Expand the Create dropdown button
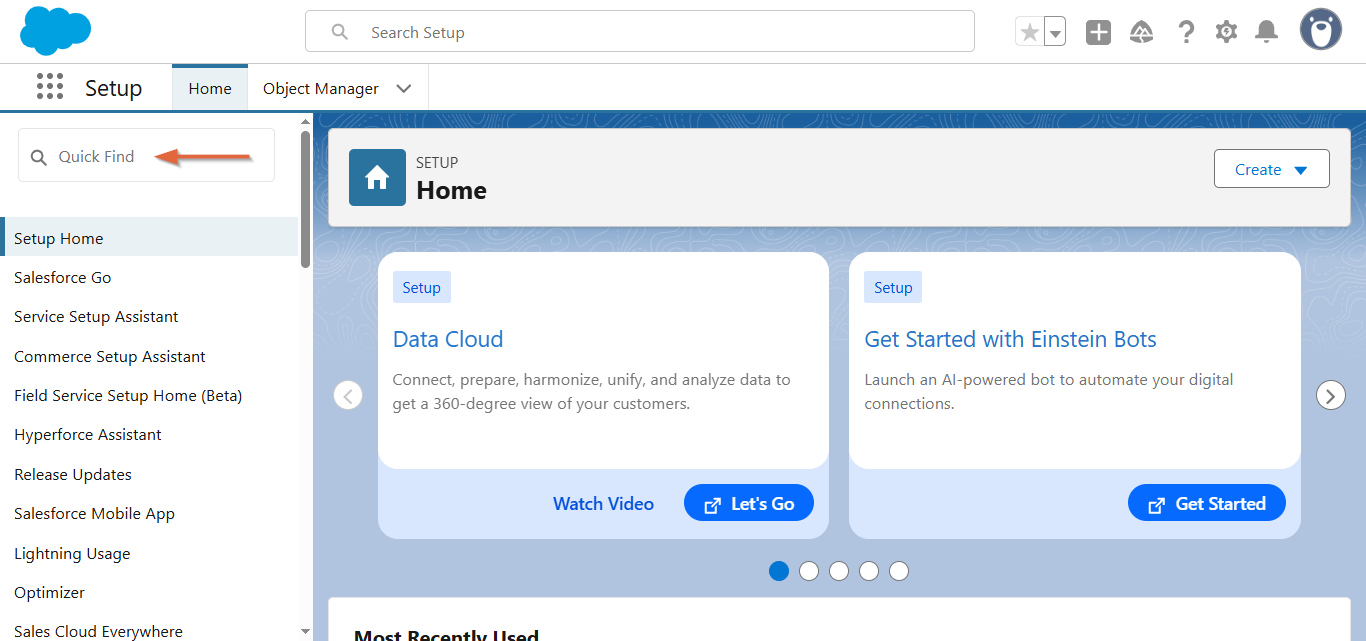This screenshot has width=1366, height=641. pos(1271,169)
